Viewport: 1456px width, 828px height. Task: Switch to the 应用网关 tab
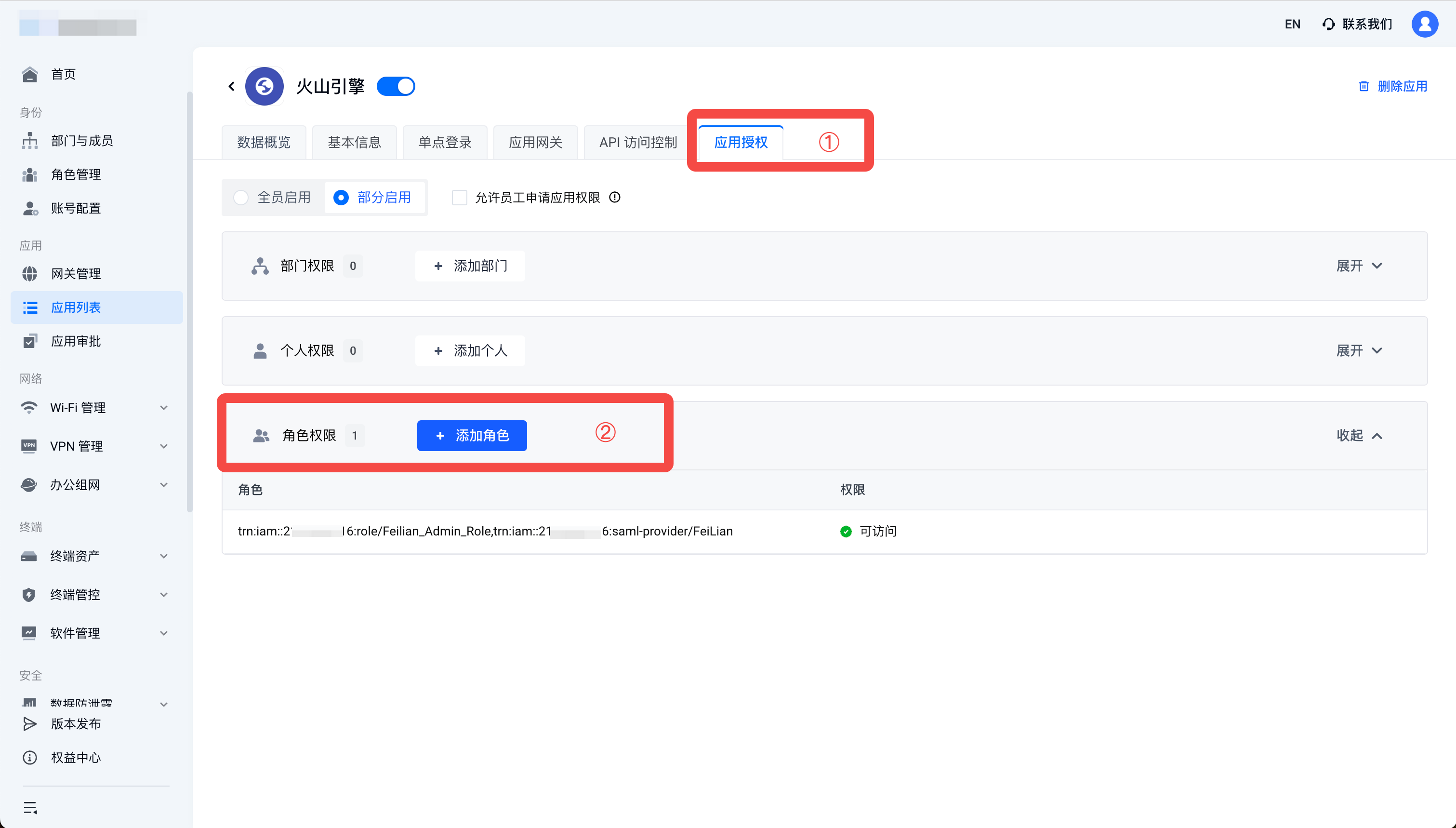click(x=535, y=142)
